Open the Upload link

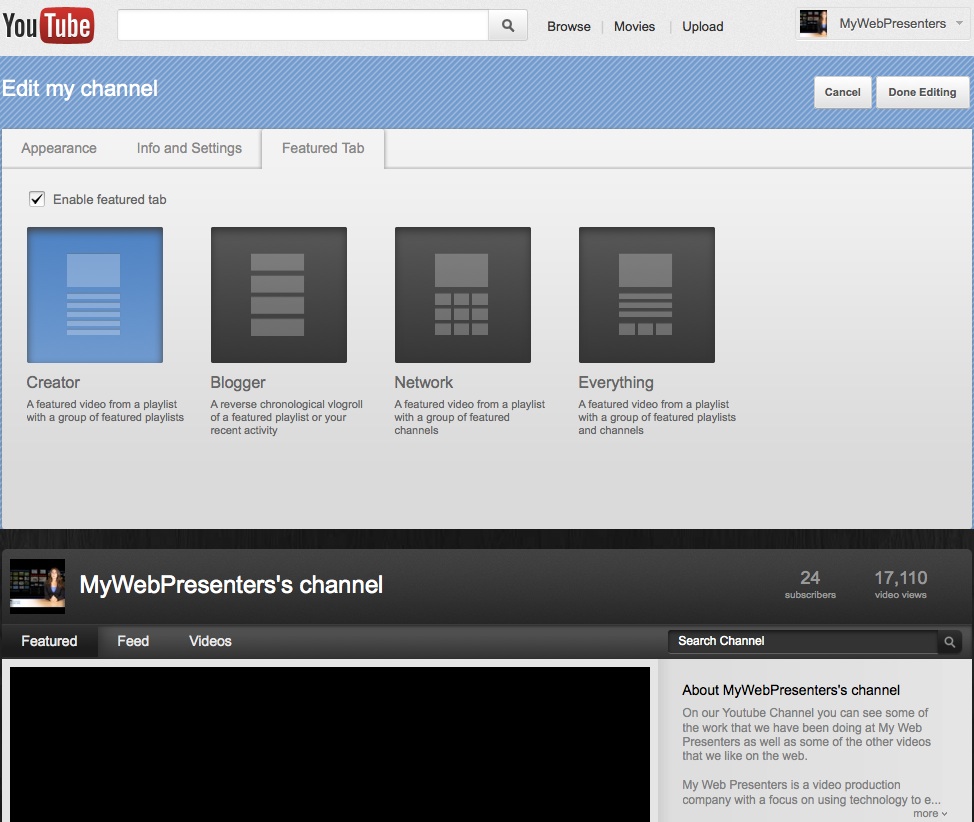(x=702, y=27)
